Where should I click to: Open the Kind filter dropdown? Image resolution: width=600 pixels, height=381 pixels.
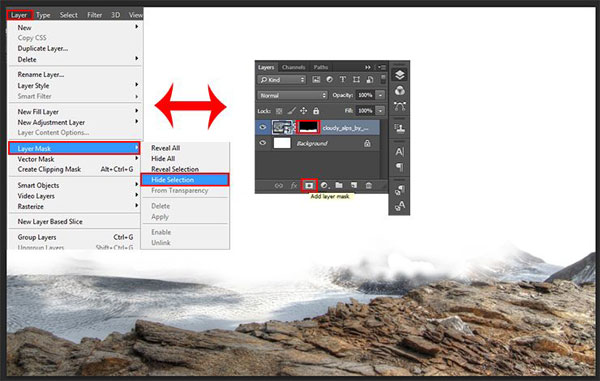pyautogui.click(x=282, y=80)
